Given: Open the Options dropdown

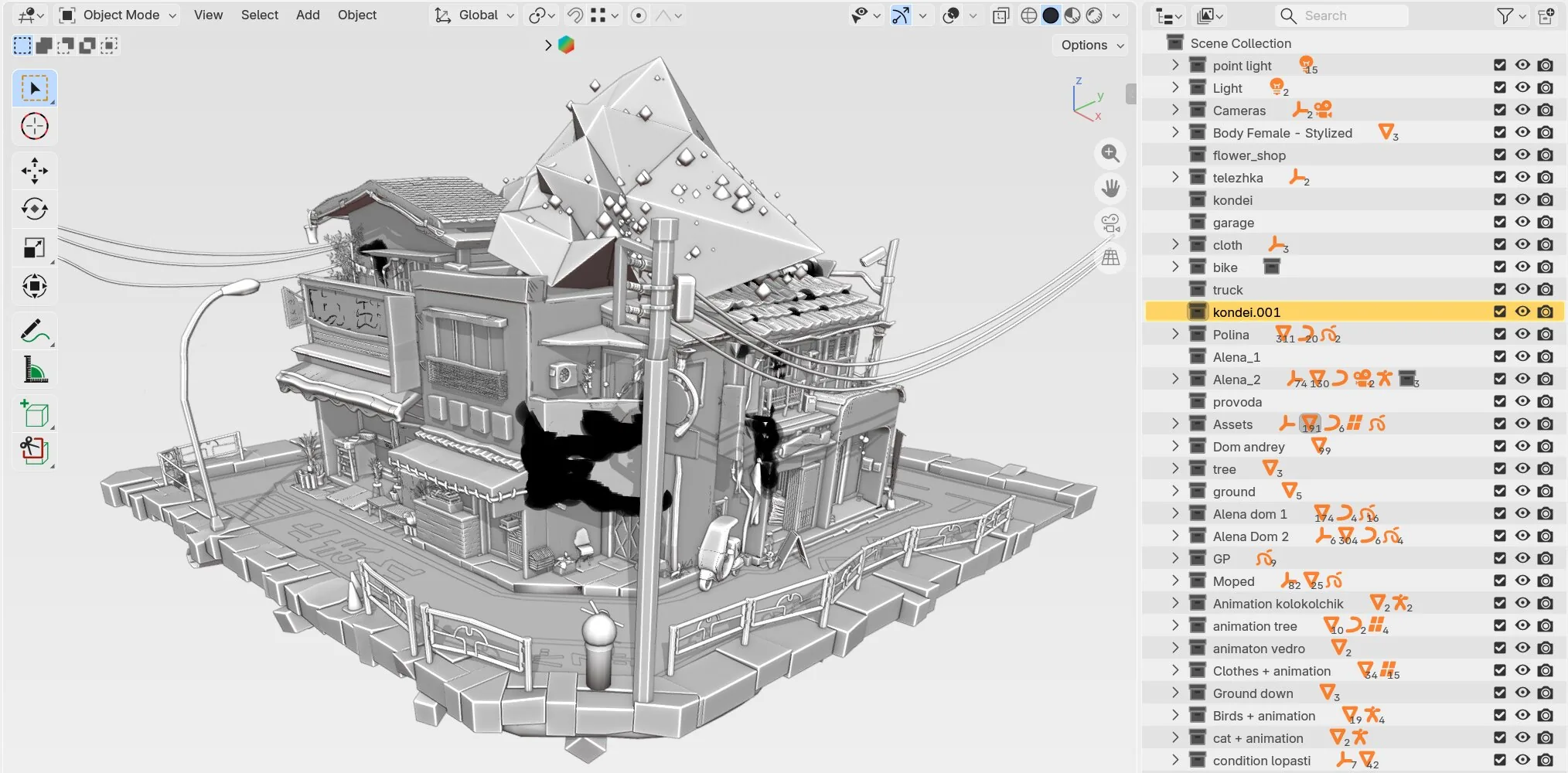Looking at the screenshot, I should 1091,45.
